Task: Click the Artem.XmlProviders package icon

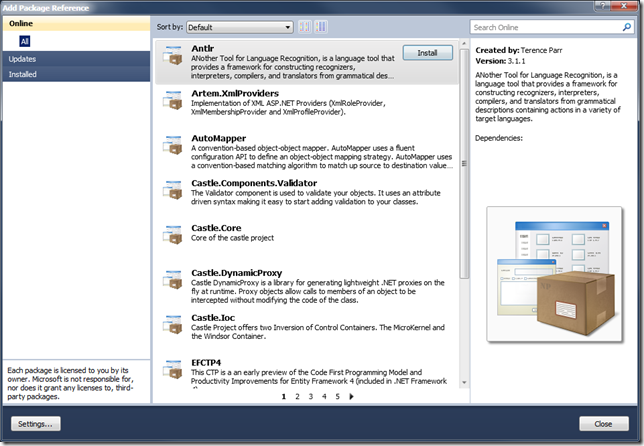Action: tap(172, 100)
